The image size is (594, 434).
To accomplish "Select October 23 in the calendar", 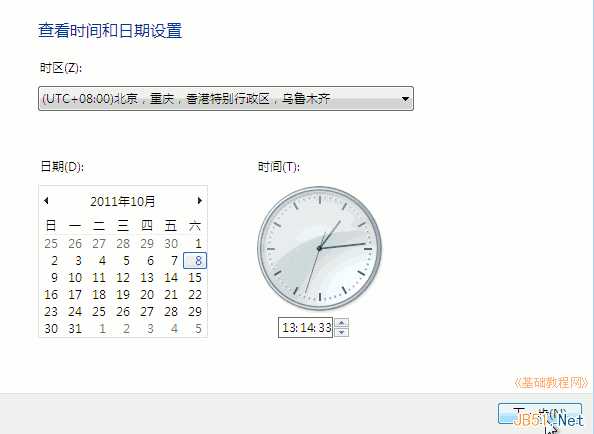I will tap(51, 312).
